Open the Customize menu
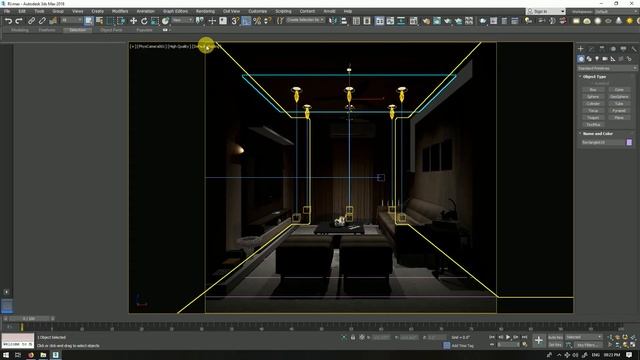The height and width of the screenshot is (360, 640). point(258,11)
